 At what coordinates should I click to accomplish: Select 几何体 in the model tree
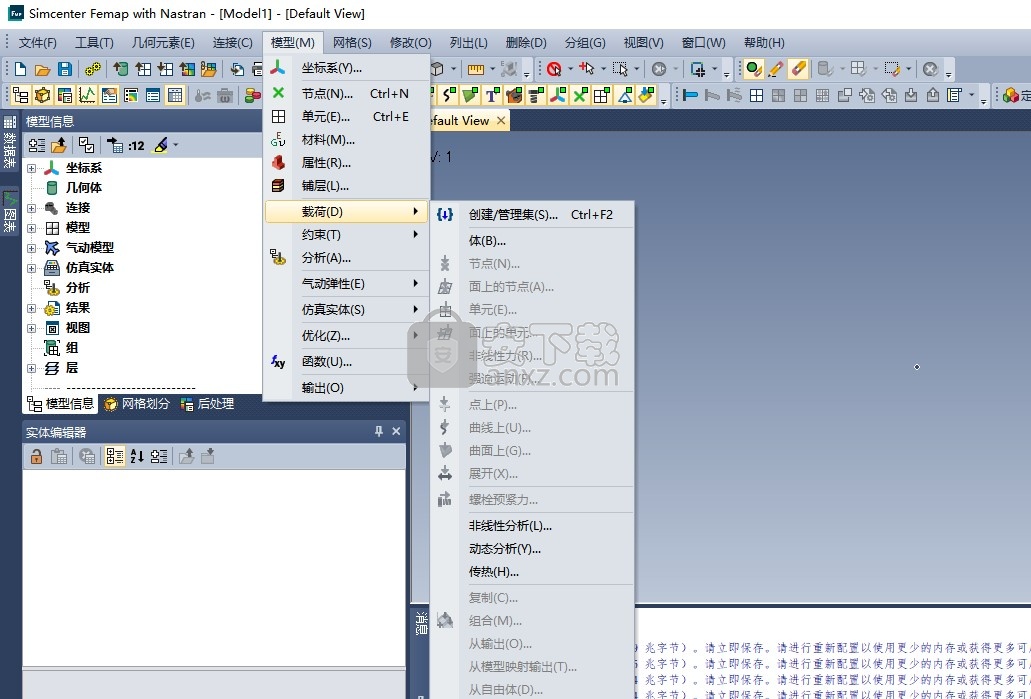(84, 187)
